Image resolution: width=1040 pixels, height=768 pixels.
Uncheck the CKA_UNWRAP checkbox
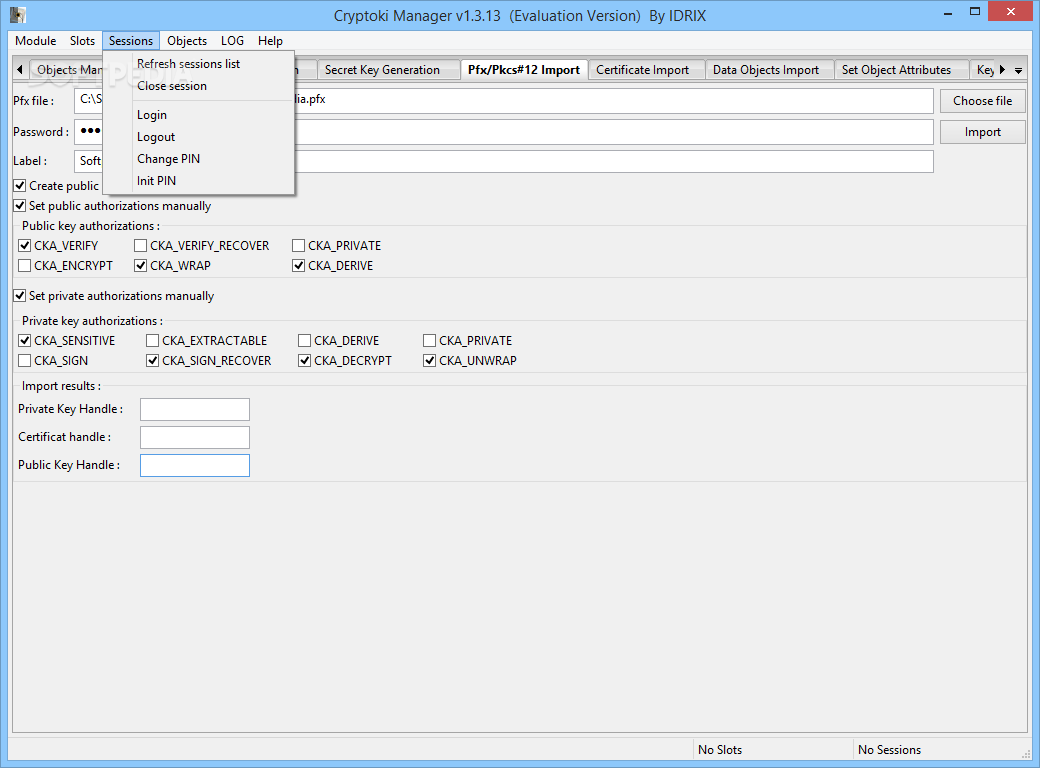(x=429, y=360)
